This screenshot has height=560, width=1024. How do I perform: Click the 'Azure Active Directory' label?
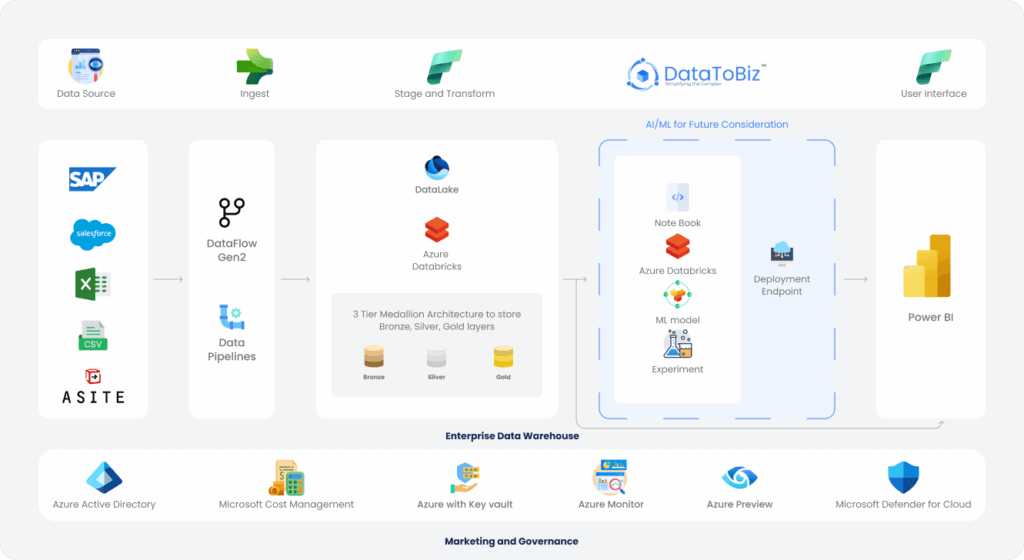pos(104,505)
